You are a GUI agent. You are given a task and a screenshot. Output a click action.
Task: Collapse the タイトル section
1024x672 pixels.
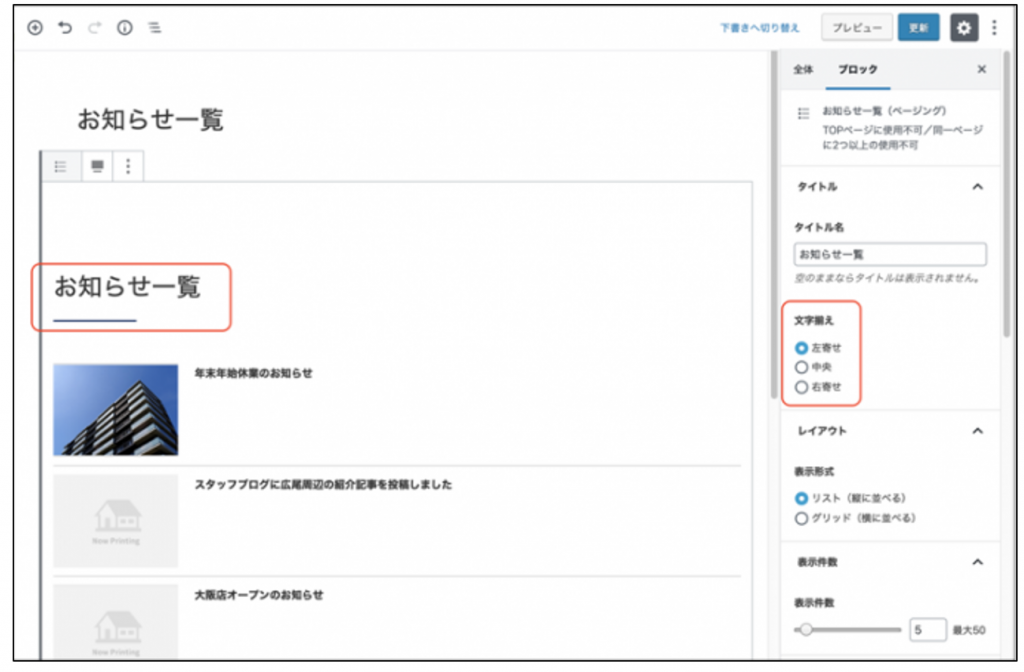point(977,187)
